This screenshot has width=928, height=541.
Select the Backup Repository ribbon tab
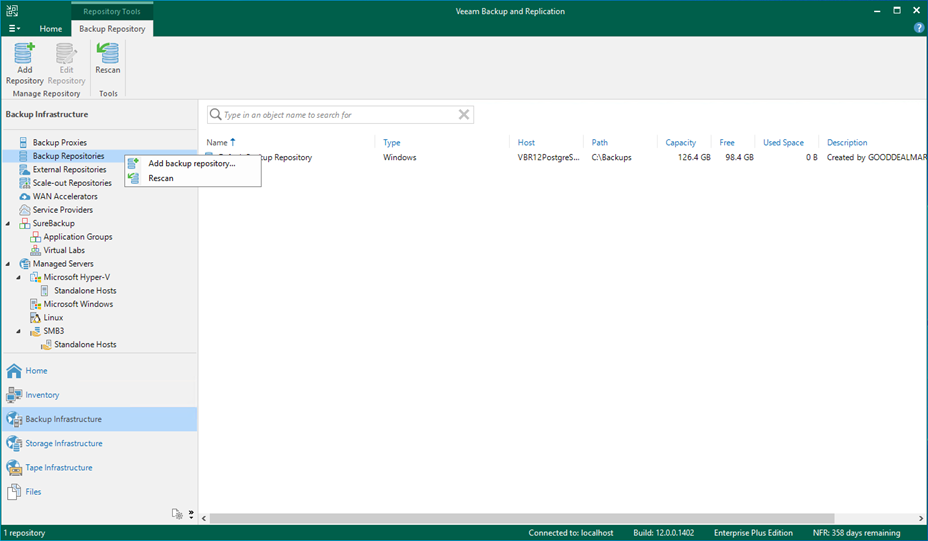click(x=112, y=28)
